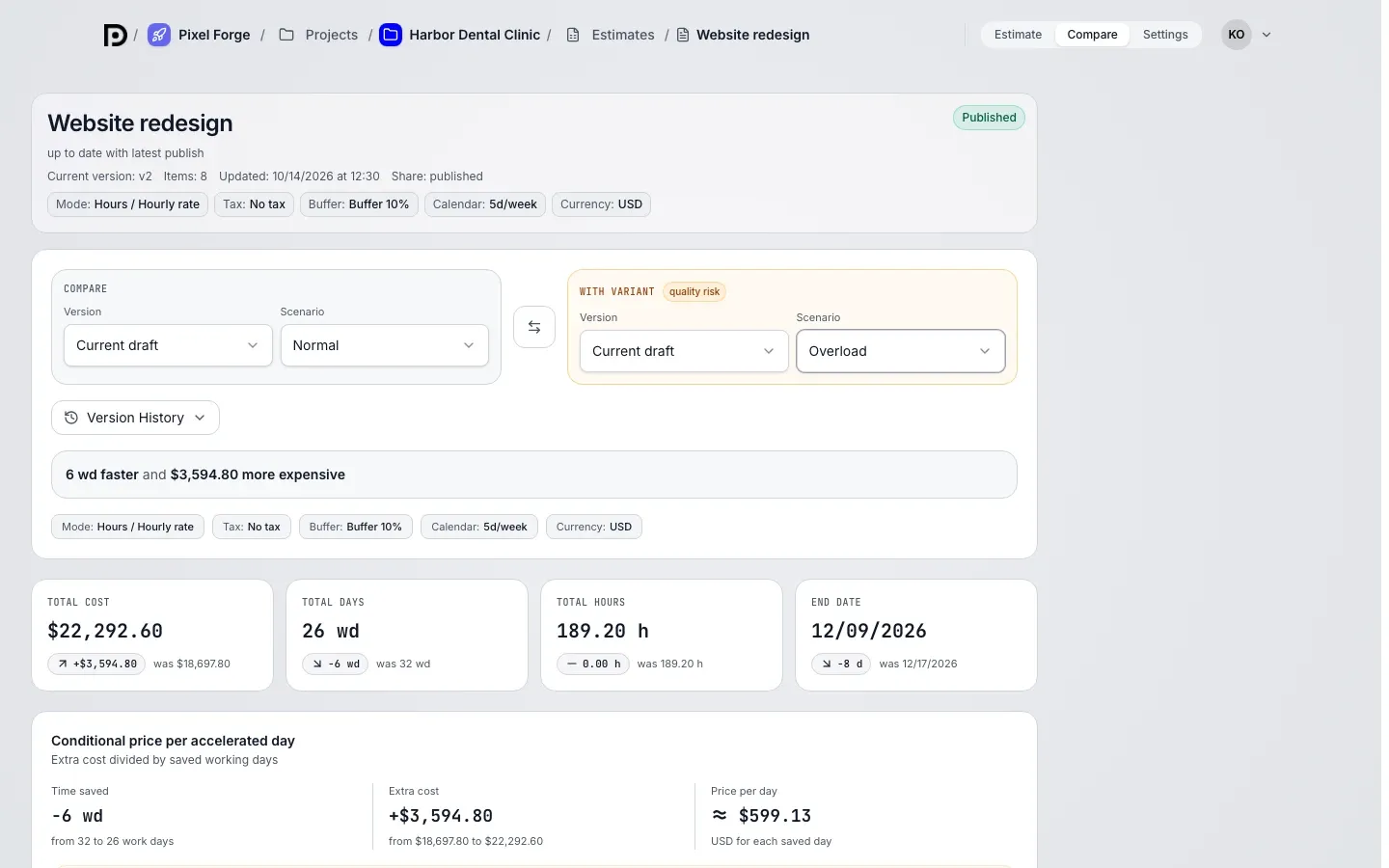Click 'Conditional price per accelerated day' heading

[x=173, y=741]
